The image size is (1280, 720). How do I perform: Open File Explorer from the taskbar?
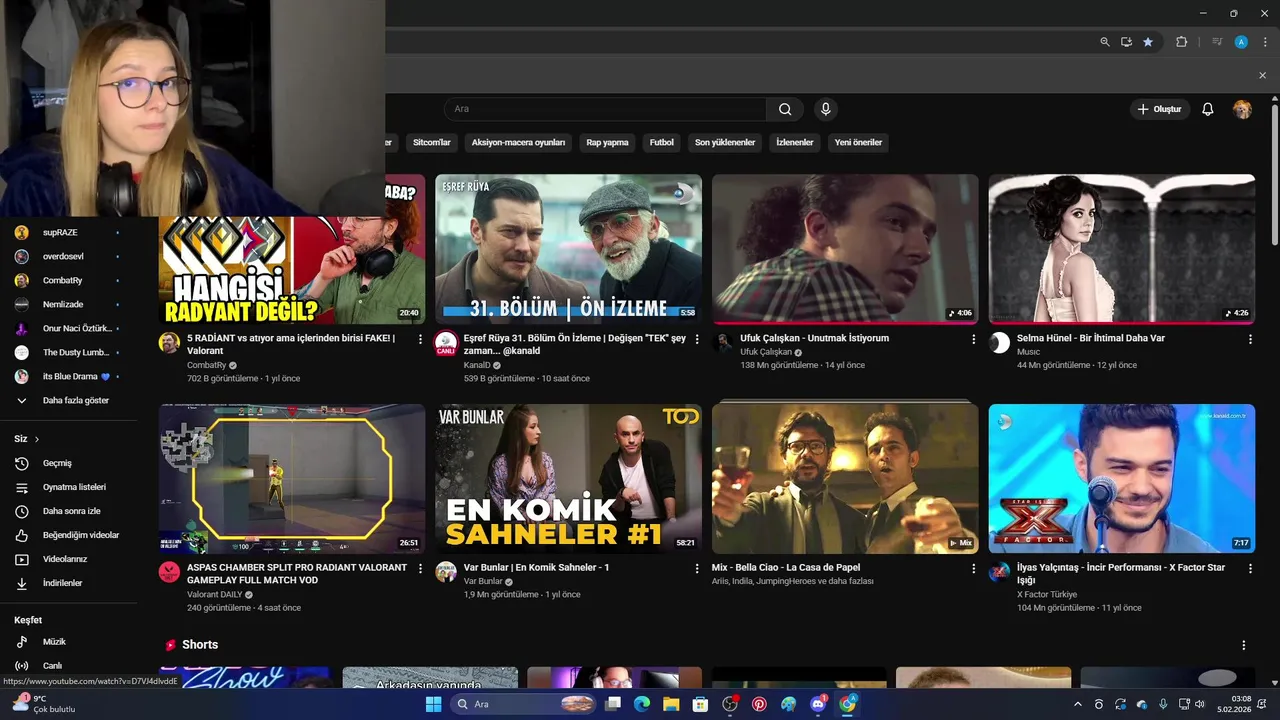click(x=671, y=704)
